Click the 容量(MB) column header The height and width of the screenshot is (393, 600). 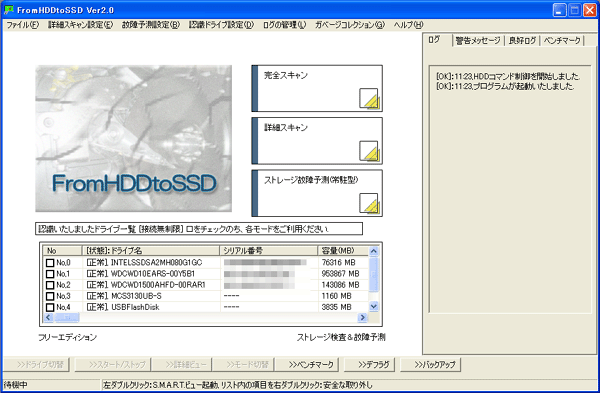pos(343,251)
